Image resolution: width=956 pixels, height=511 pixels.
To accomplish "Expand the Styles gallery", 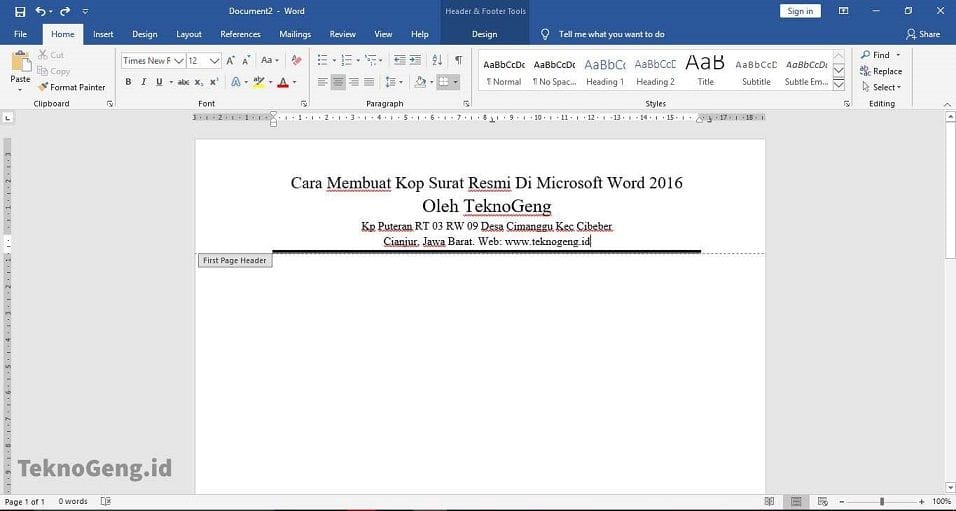I will tap(839, 85).
